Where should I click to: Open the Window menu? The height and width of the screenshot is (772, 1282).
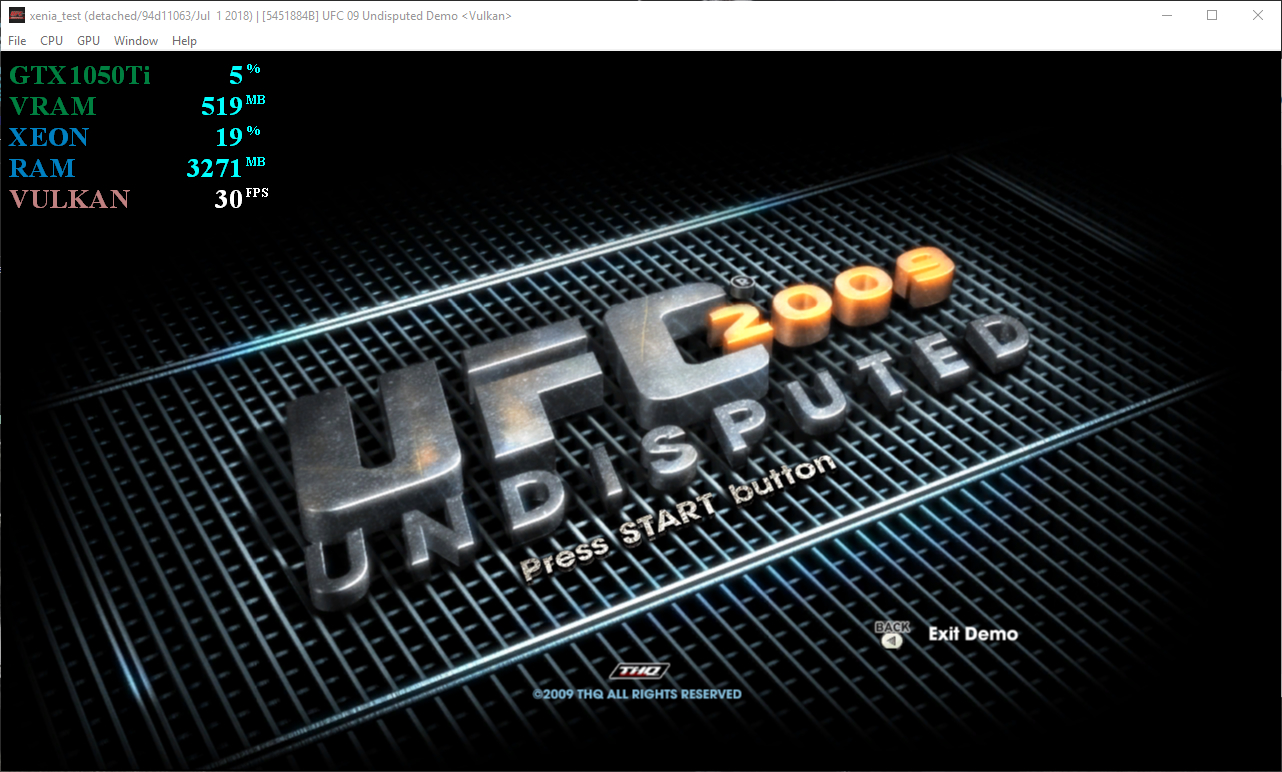(x=136, y=41)
